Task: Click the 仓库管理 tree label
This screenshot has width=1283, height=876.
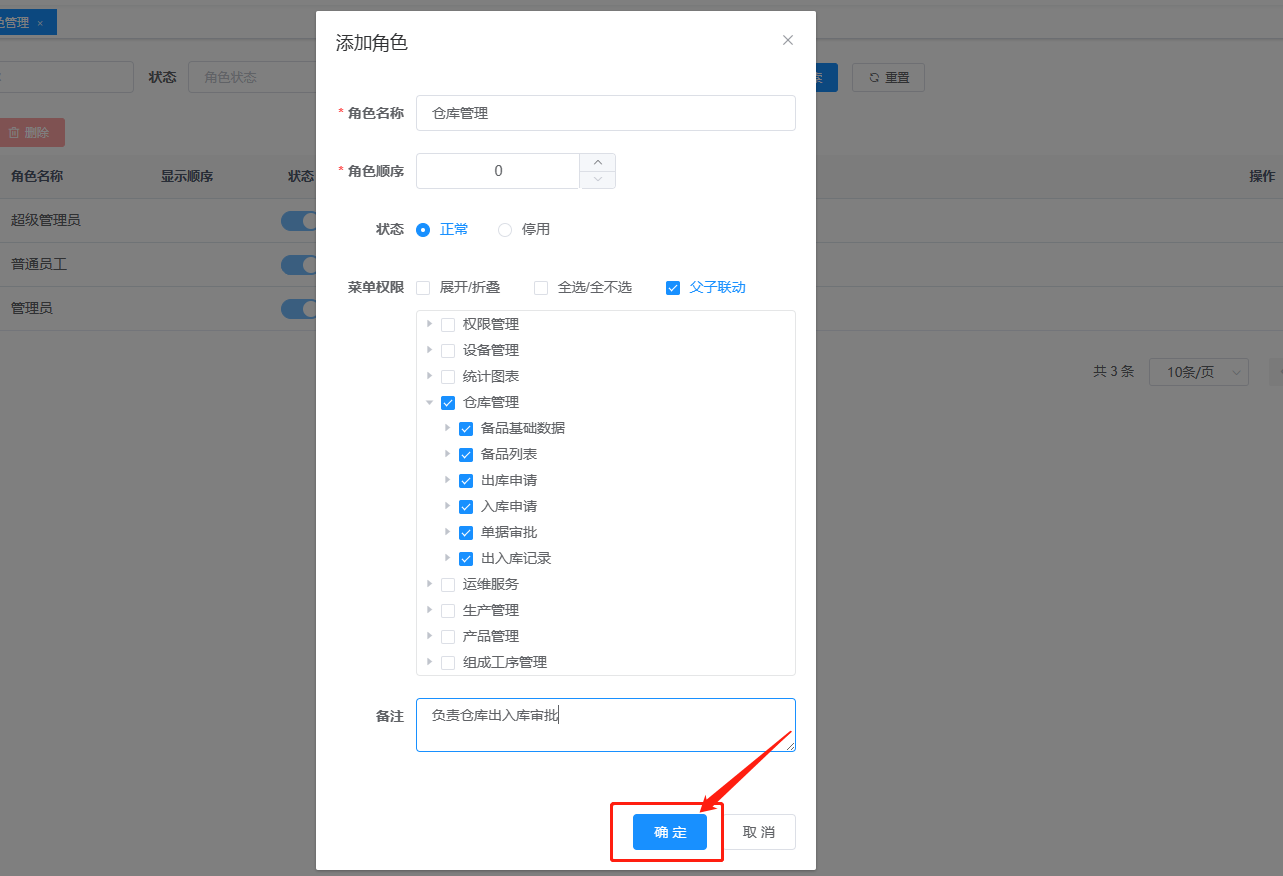Action: [491, 402]
